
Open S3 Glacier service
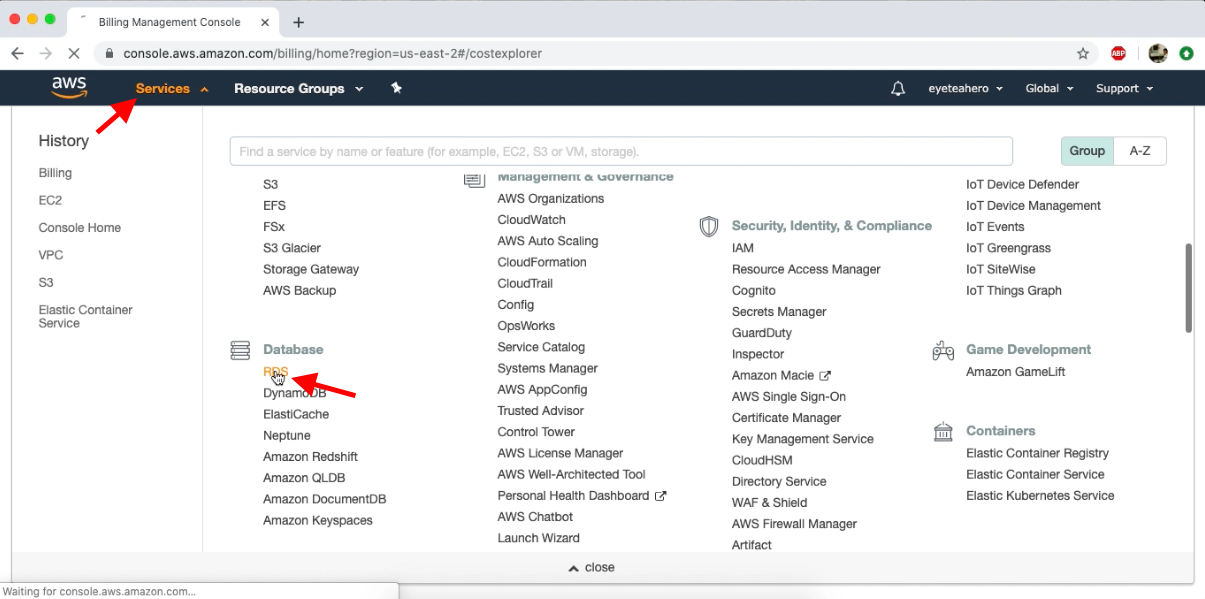(292, 248)
